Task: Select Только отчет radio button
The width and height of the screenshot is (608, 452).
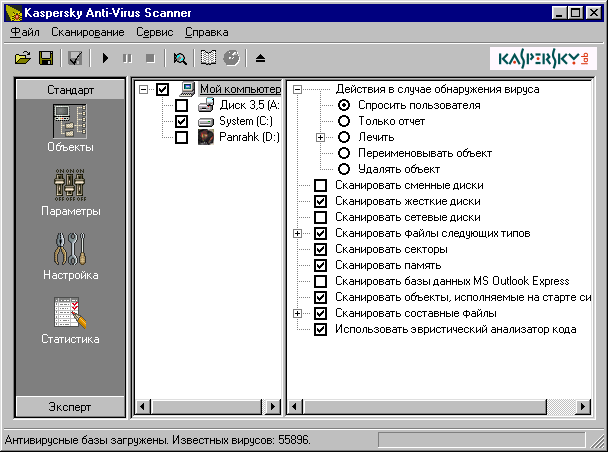Action: click(x=344, y=121)
